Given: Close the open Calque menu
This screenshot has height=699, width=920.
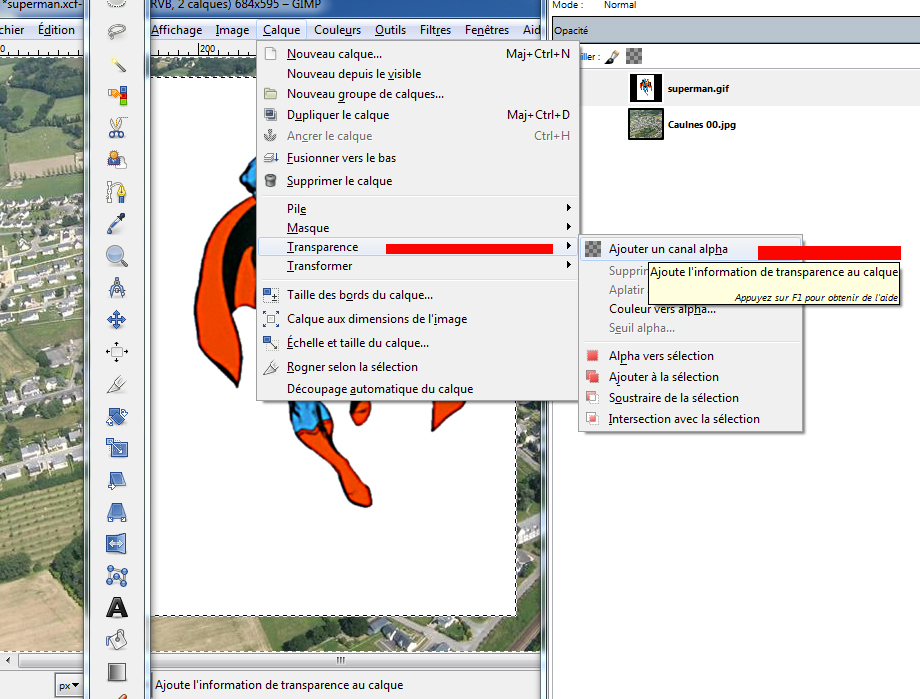Looking at the screenshot, I should (282, 30).
